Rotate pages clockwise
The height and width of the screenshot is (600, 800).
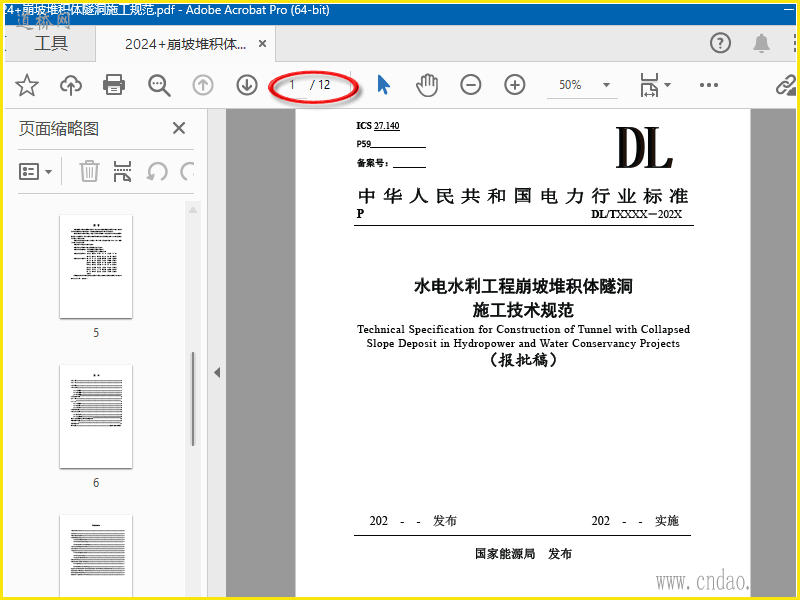point(187,171)
